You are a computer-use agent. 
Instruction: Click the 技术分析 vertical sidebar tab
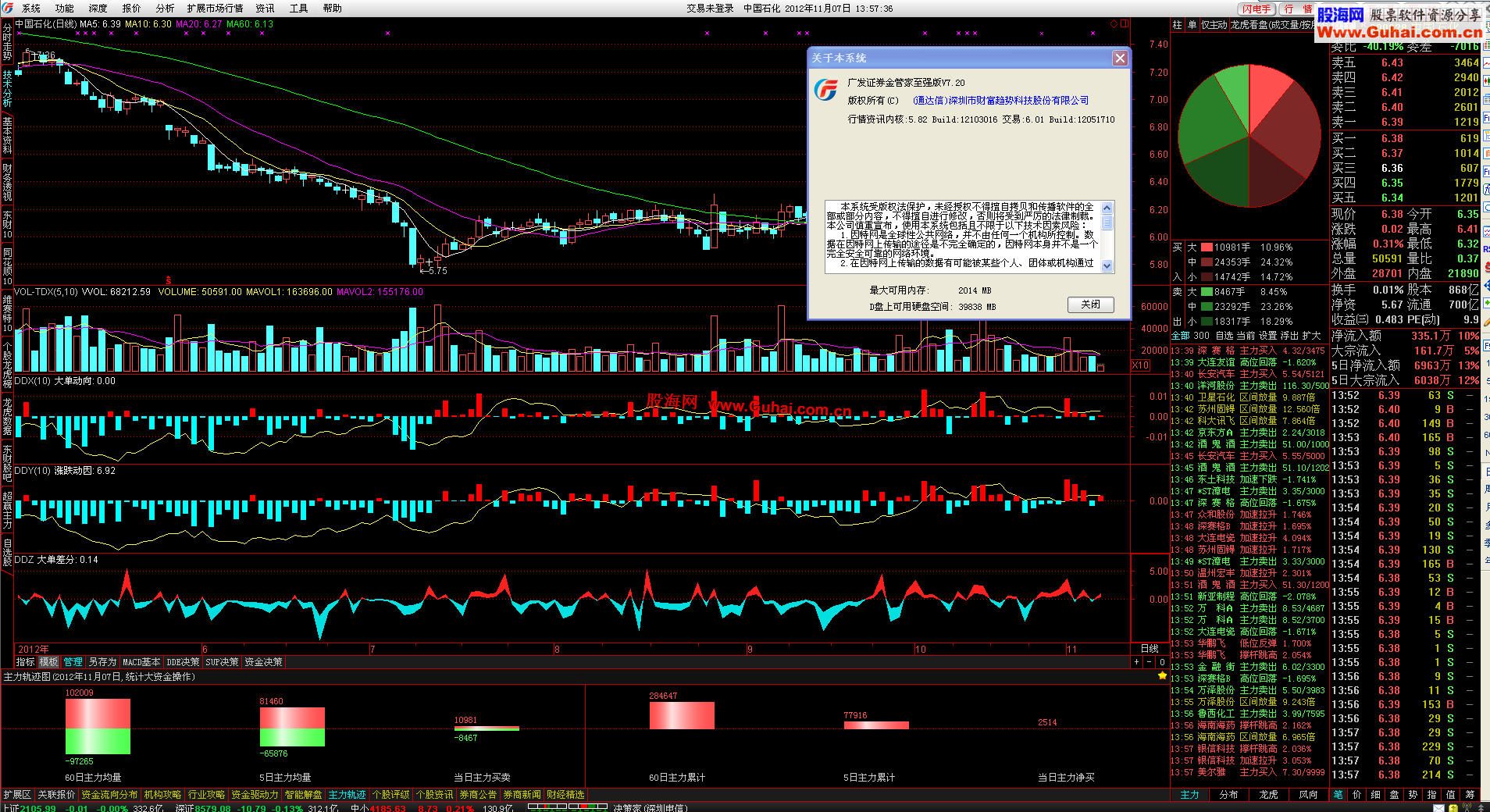[x=7, y=88]
